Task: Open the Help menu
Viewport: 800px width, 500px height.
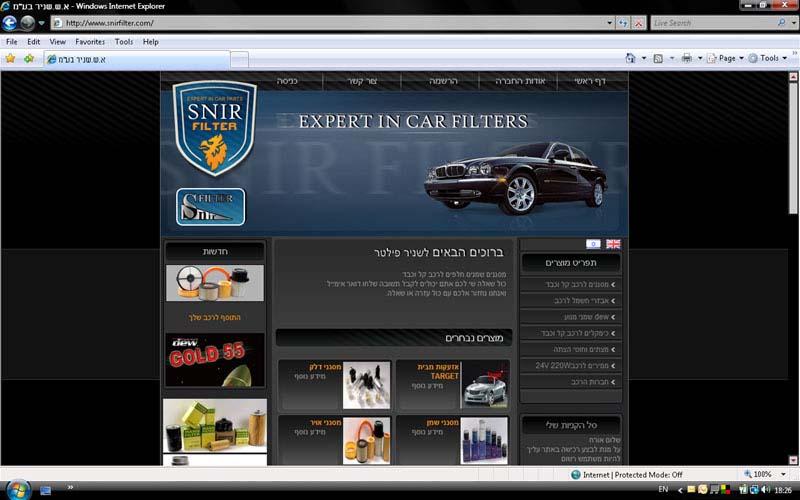Action: [150, 42]
